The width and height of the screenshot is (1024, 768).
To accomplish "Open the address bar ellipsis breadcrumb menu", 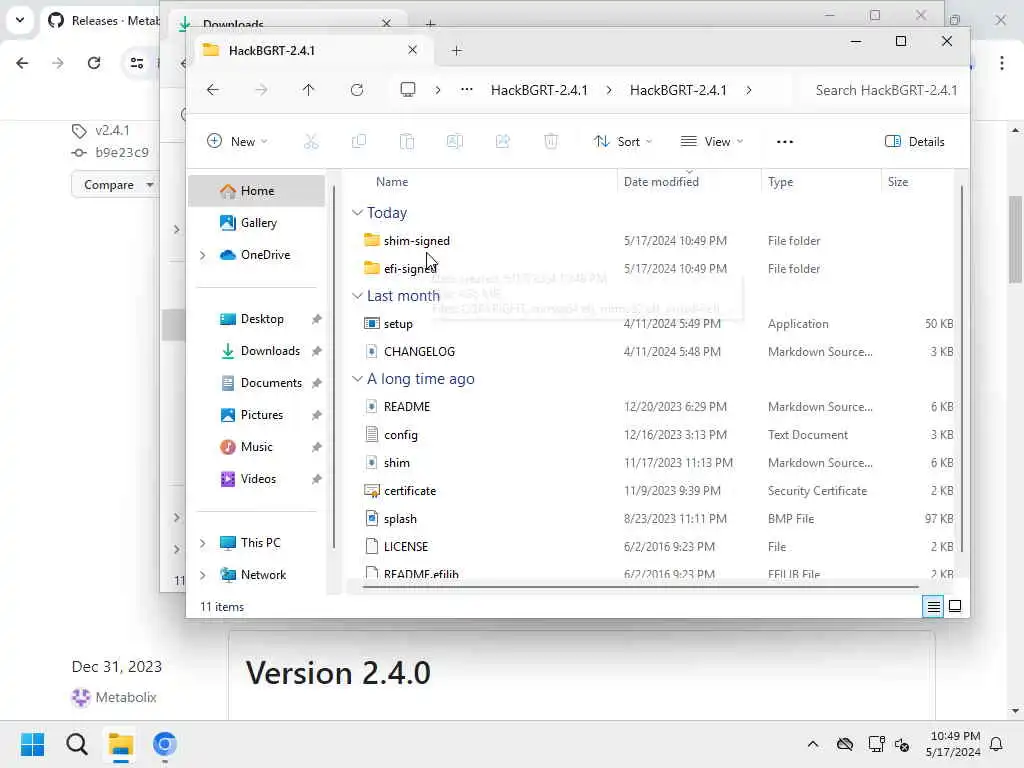I will pyautogui.click(x=466, y=90).
